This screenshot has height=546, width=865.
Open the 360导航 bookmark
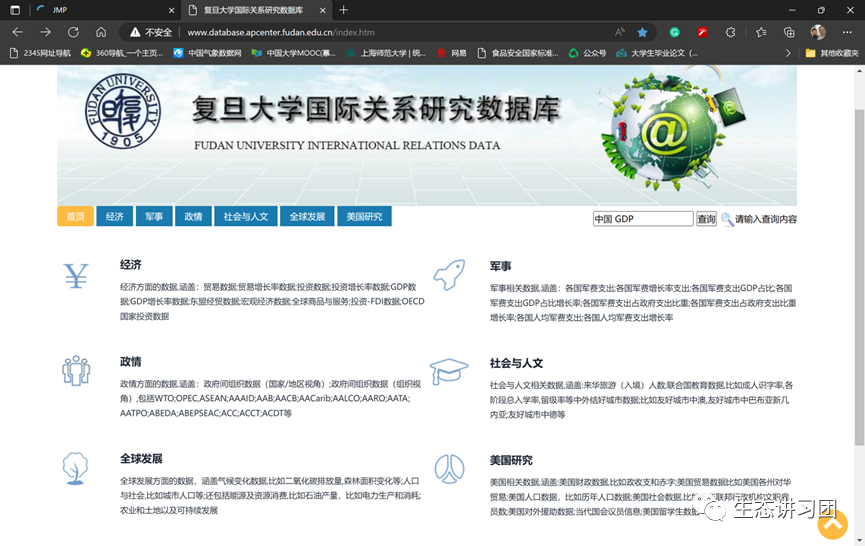click(122, 53)
